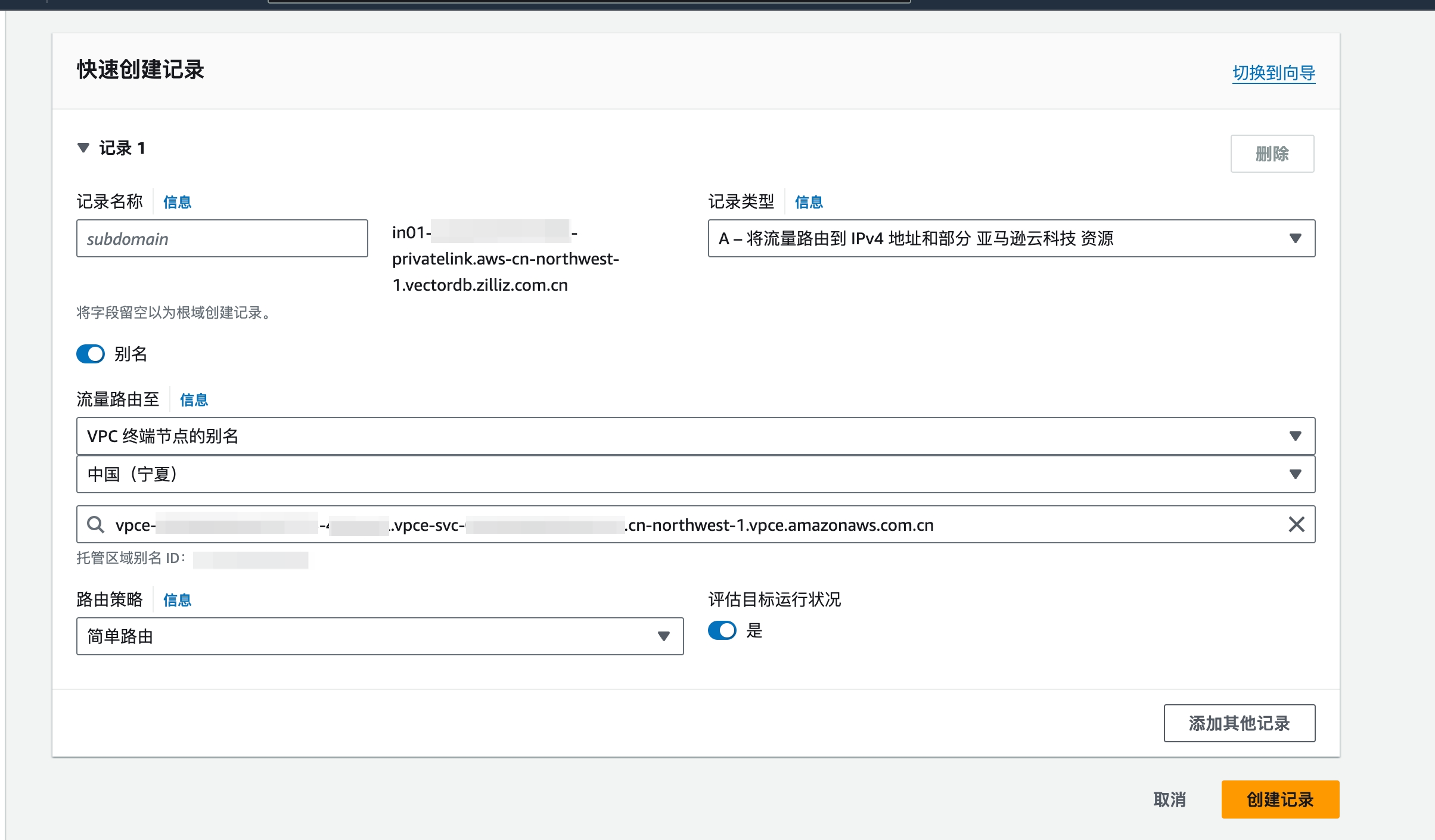Disable 评估目标运行状况 toggle
Screen dimensions: 1435x840
click(x=722, y=630)
